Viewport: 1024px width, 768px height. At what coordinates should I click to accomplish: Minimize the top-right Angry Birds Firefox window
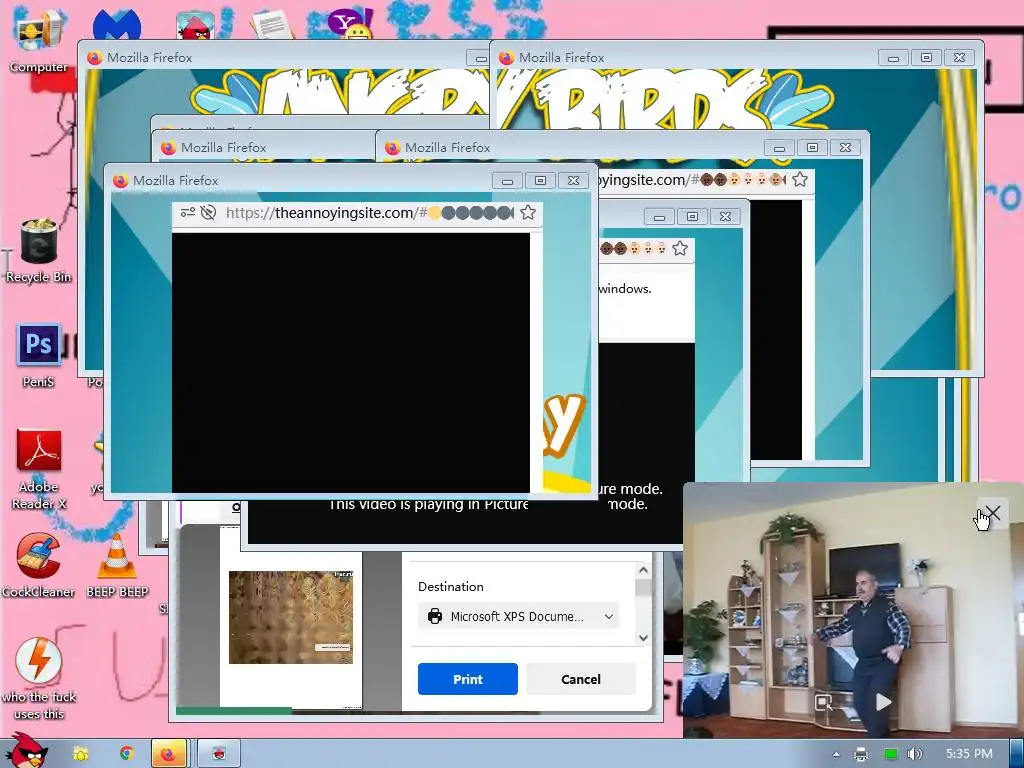tap(893, 57)
